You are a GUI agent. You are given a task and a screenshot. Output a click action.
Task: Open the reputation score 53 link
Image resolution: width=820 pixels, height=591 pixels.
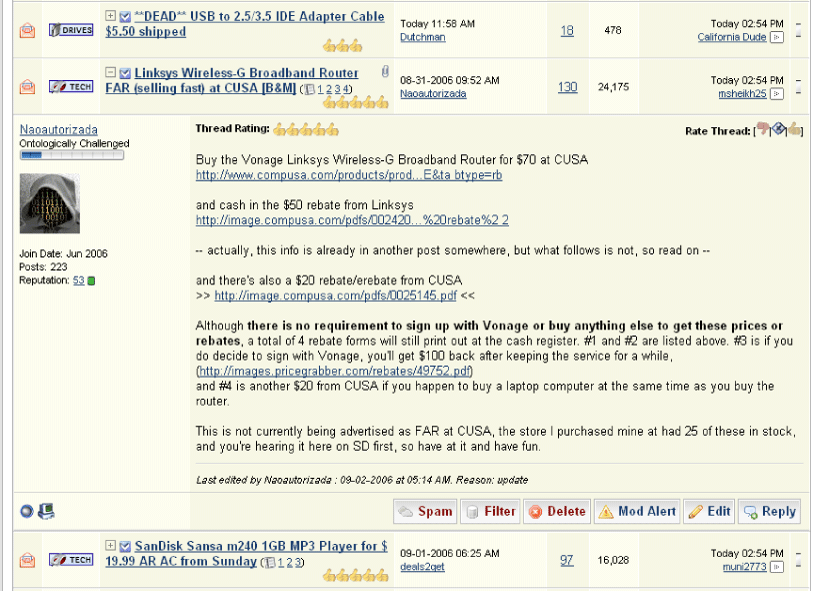pyautogui.click(x=78, y=281)
